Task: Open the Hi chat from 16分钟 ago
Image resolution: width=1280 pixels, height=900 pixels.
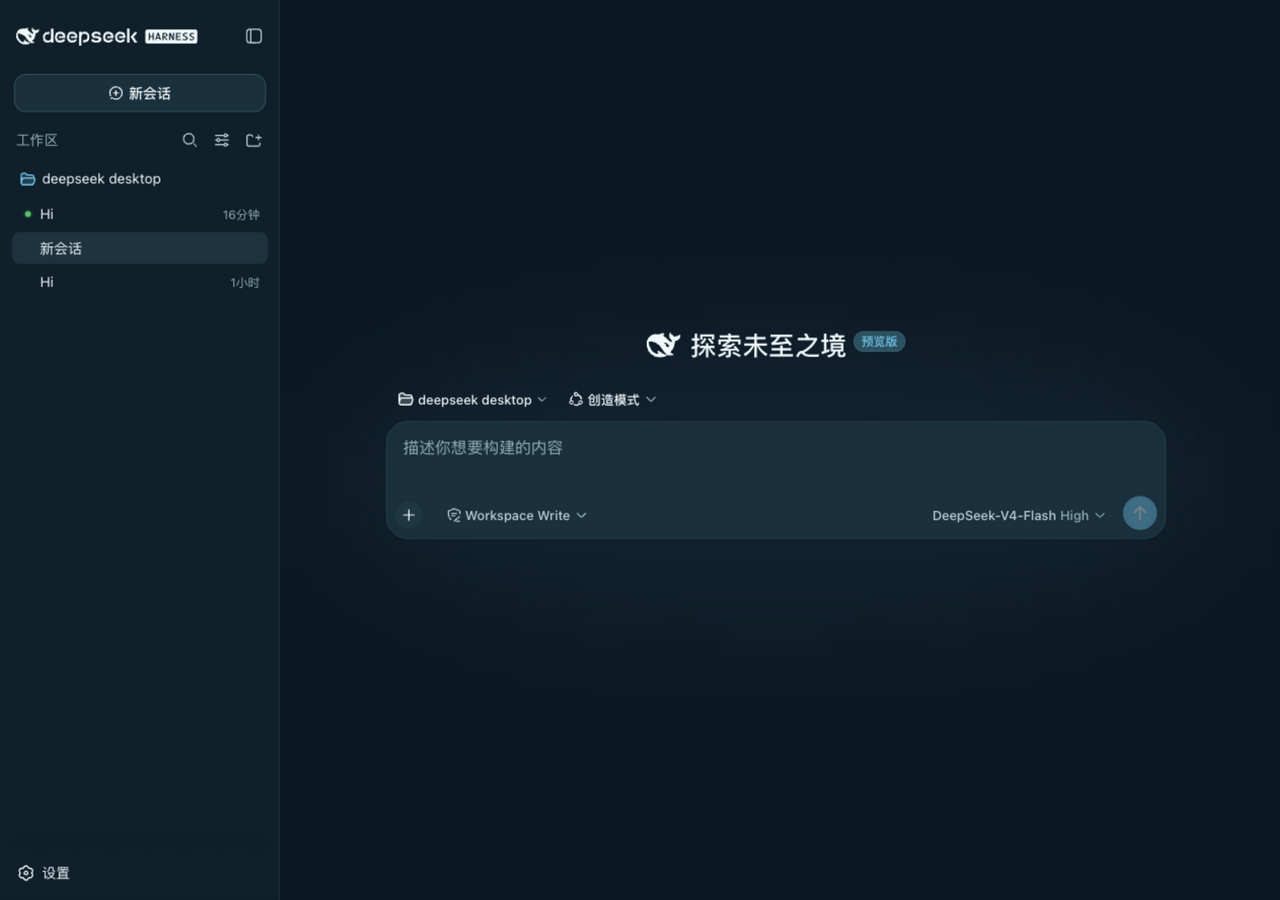Action: [140, 214]
